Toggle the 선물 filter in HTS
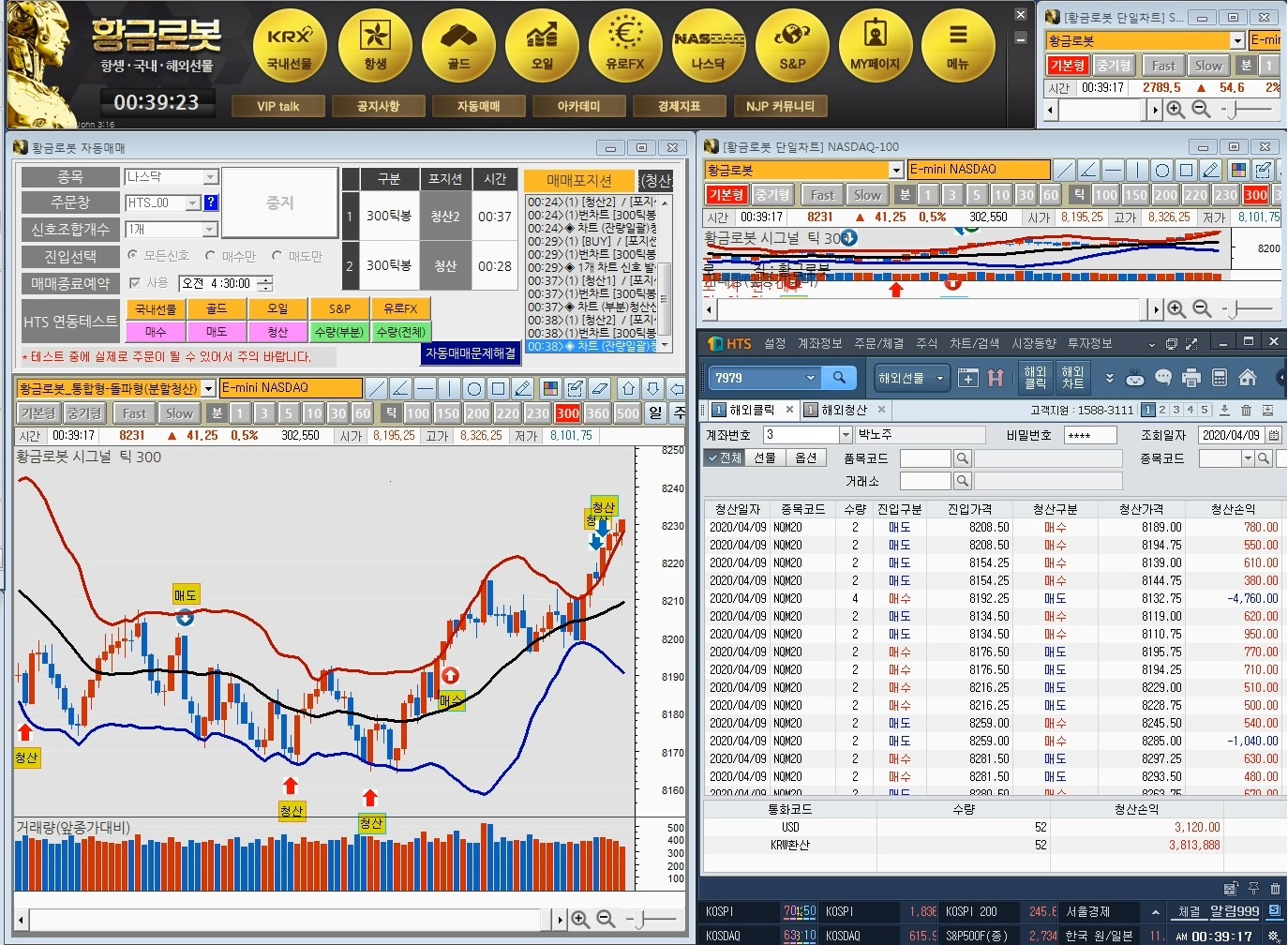 tap(765, 457)
